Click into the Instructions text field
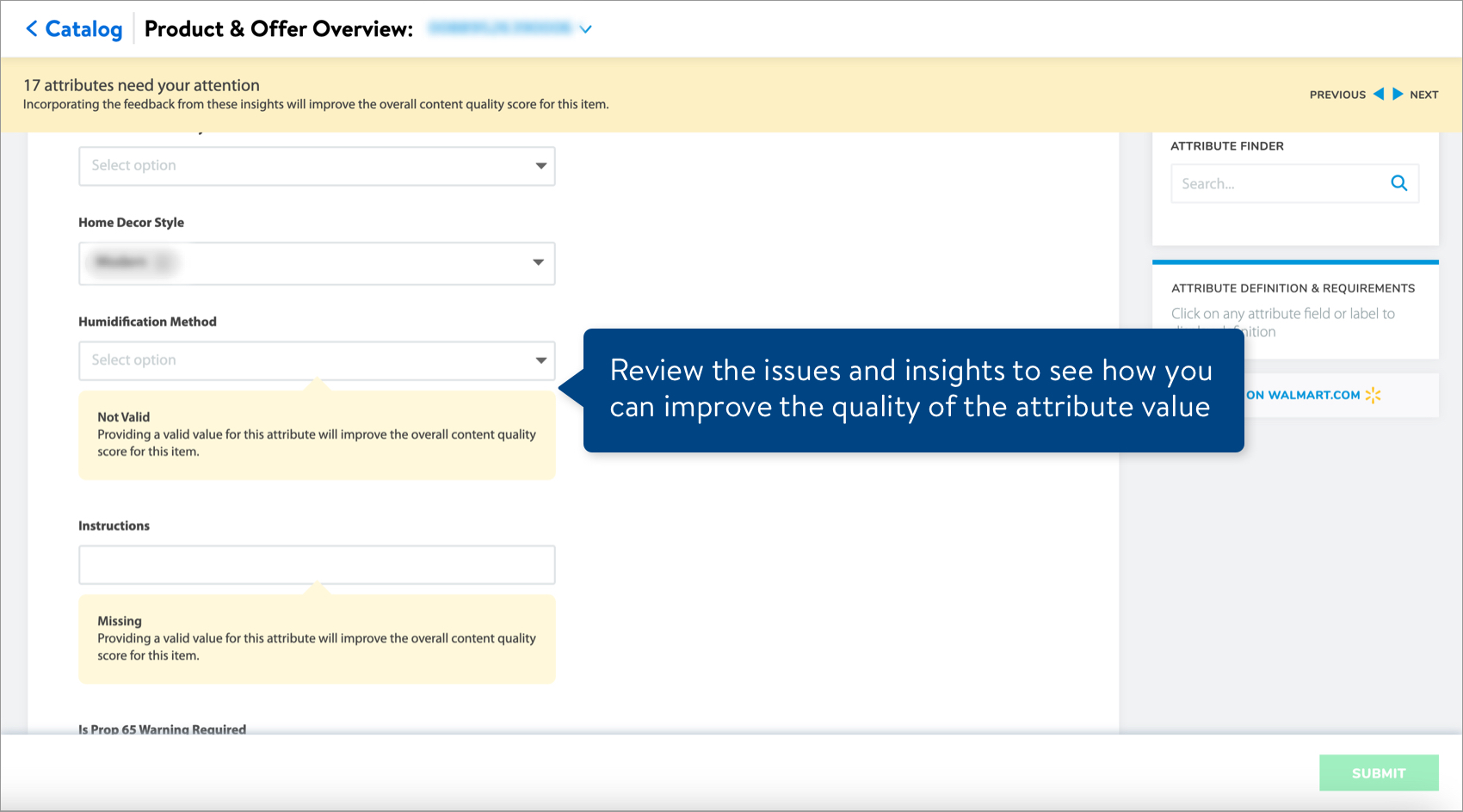The image size is (1463, 812). 317,565
